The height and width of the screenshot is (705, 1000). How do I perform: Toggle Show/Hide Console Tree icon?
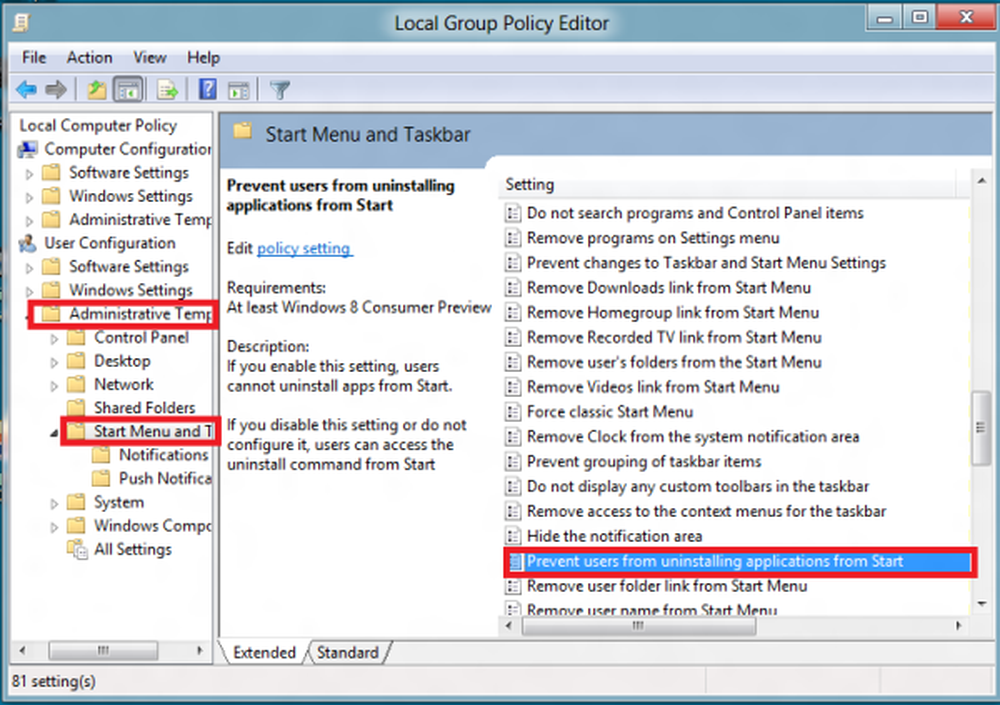point(128,90)
